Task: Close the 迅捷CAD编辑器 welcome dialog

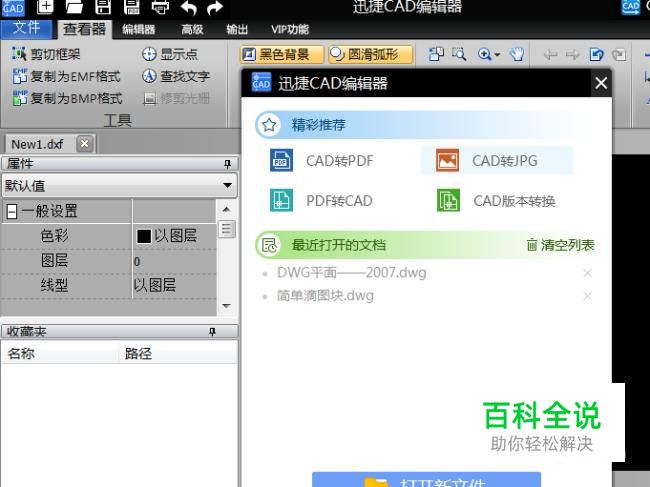Action: [601, 83]
